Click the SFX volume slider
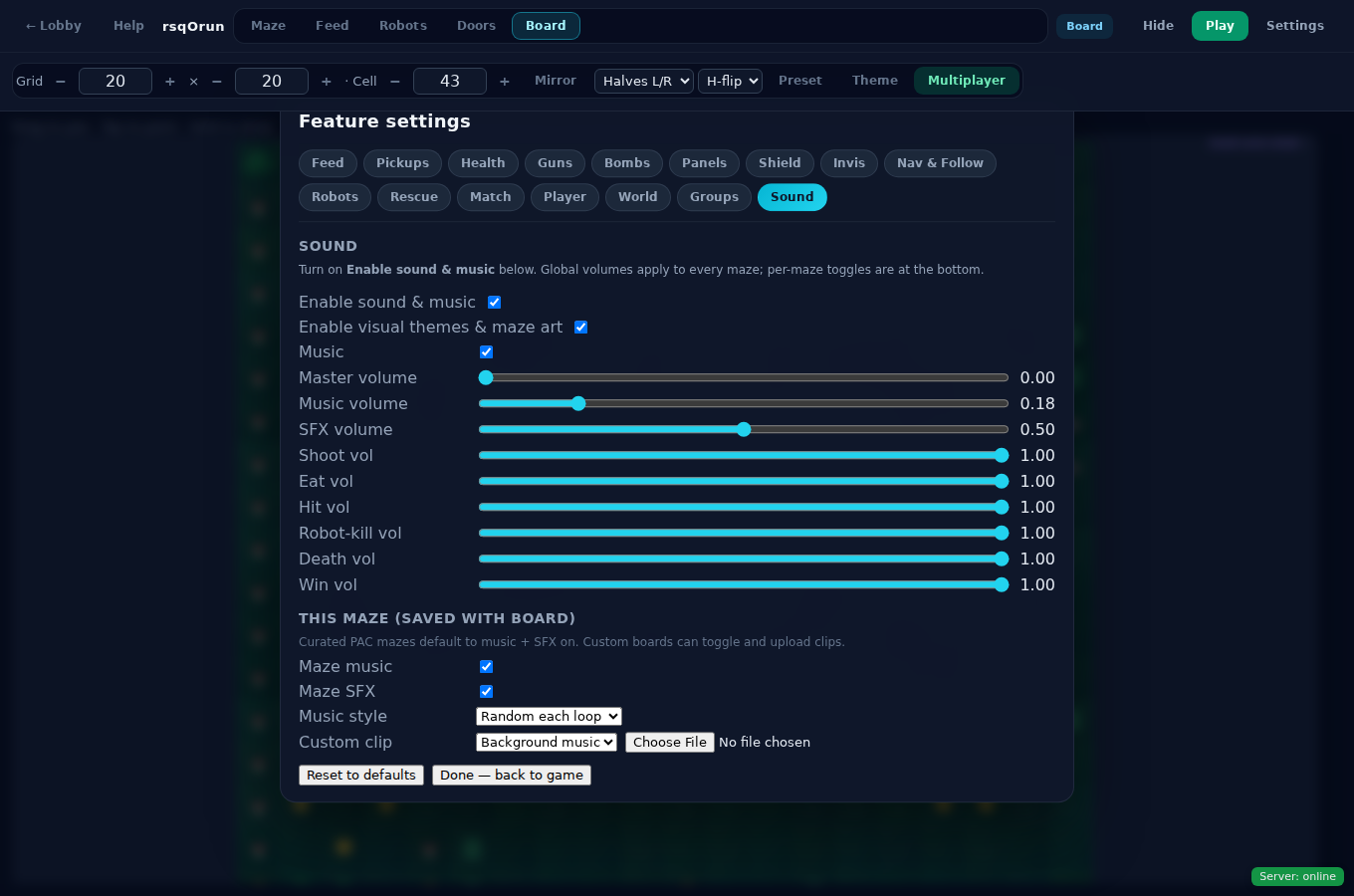Screen dimensions: 1354x896 pos(744,429)
